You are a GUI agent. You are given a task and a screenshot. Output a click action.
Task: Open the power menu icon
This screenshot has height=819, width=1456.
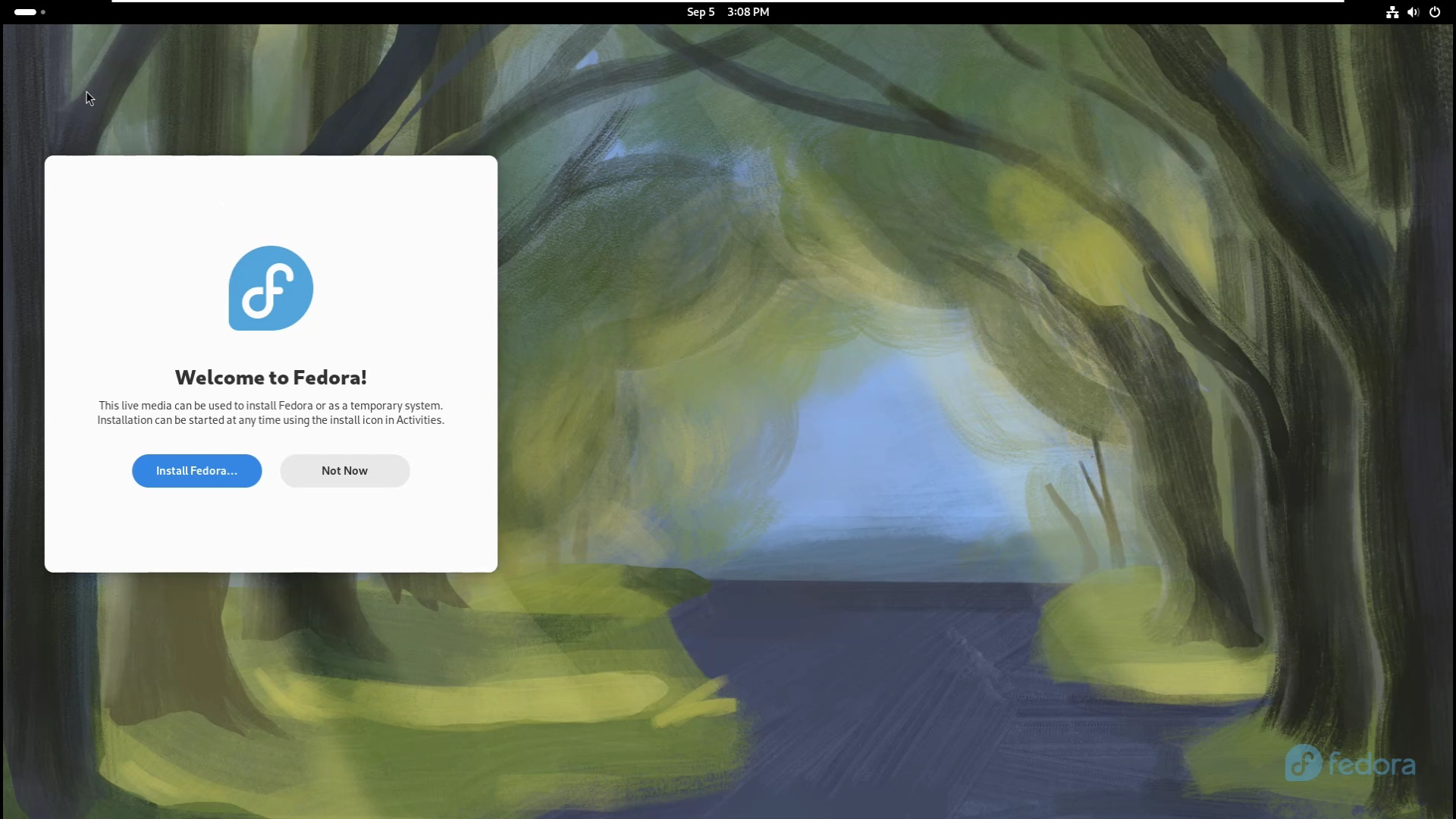1435,12
